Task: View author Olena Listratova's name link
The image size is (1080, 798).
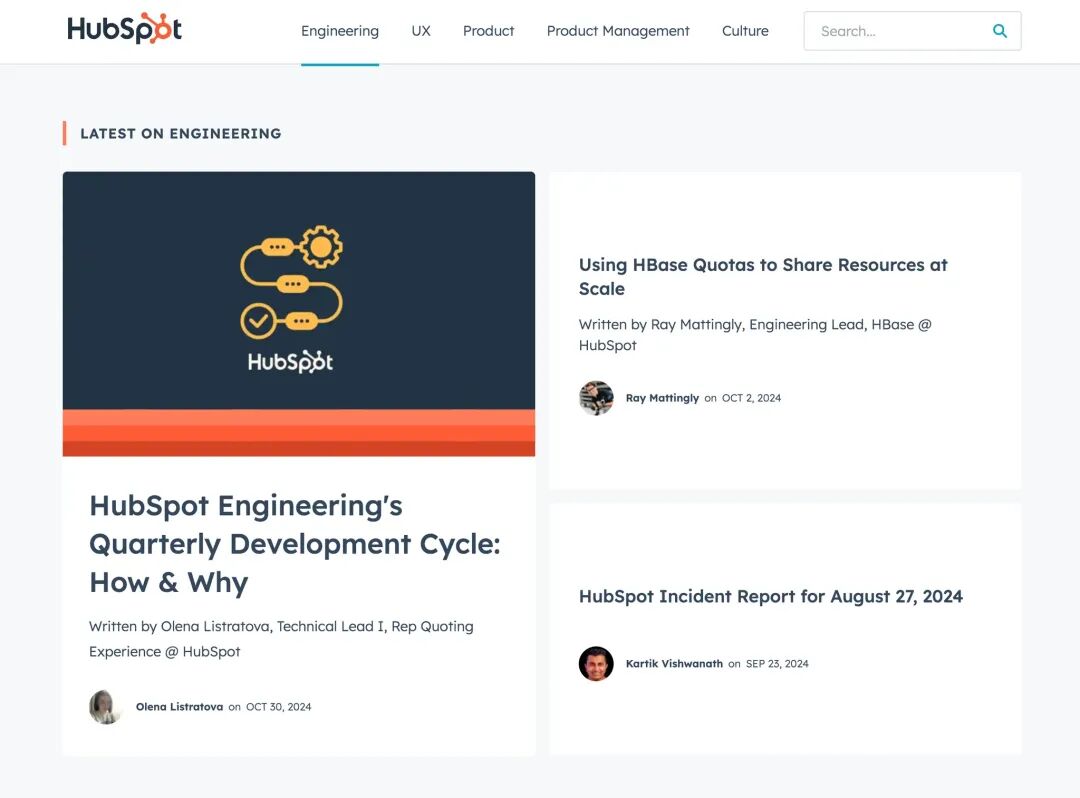Action: 179,706
